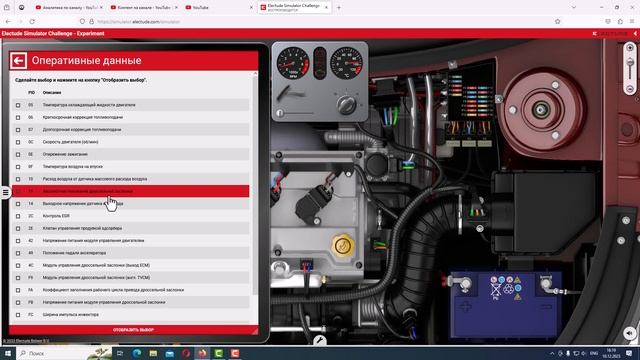The image size is (640, 360).
Task: Click the coolant temperature gauge
Action: click(346, 63)
